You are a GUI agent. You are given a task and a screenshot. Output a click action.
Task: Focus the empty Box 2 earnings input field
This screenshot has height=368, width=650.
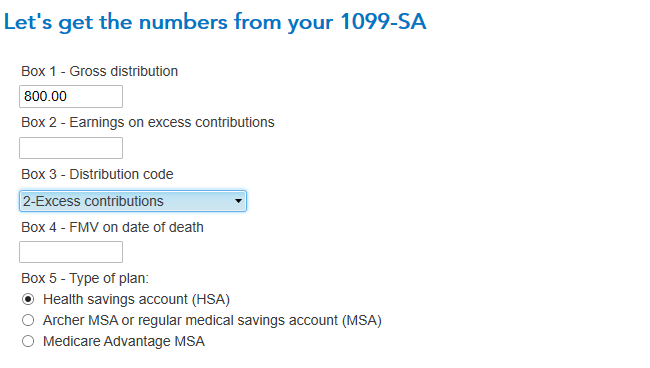(x=71, y=148)
